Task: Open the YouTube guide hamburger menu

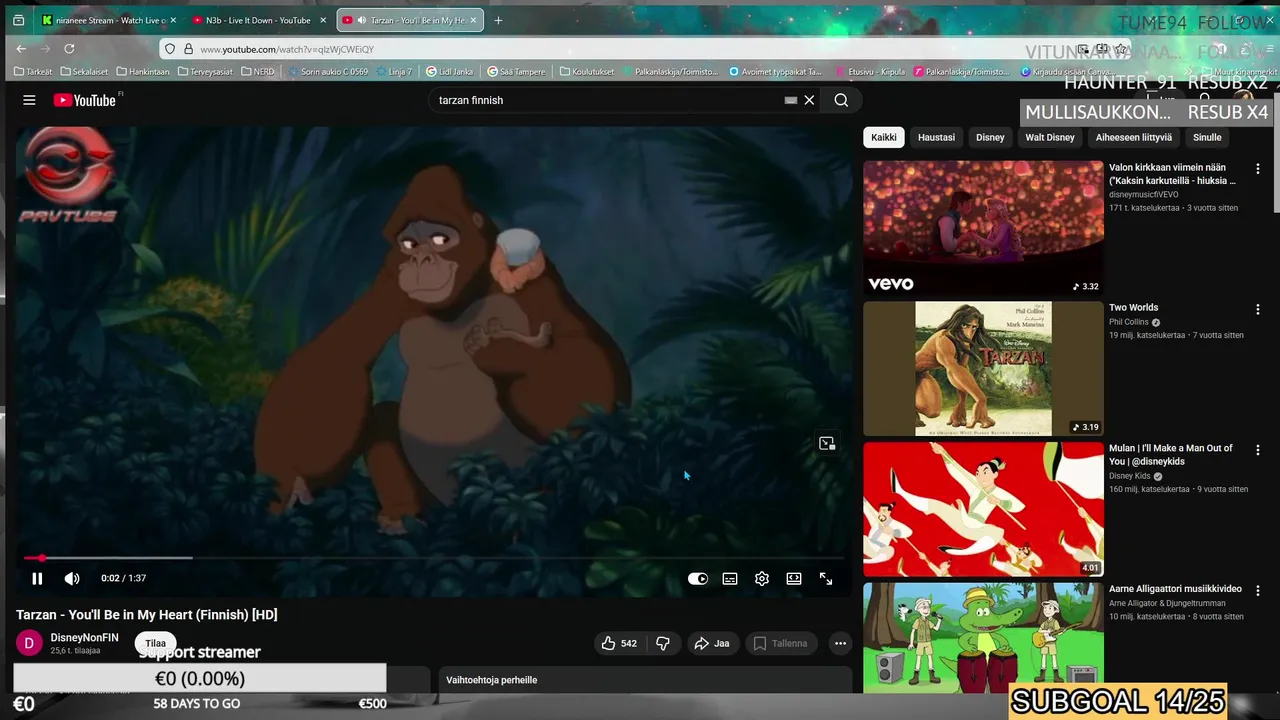Action: 29,100
